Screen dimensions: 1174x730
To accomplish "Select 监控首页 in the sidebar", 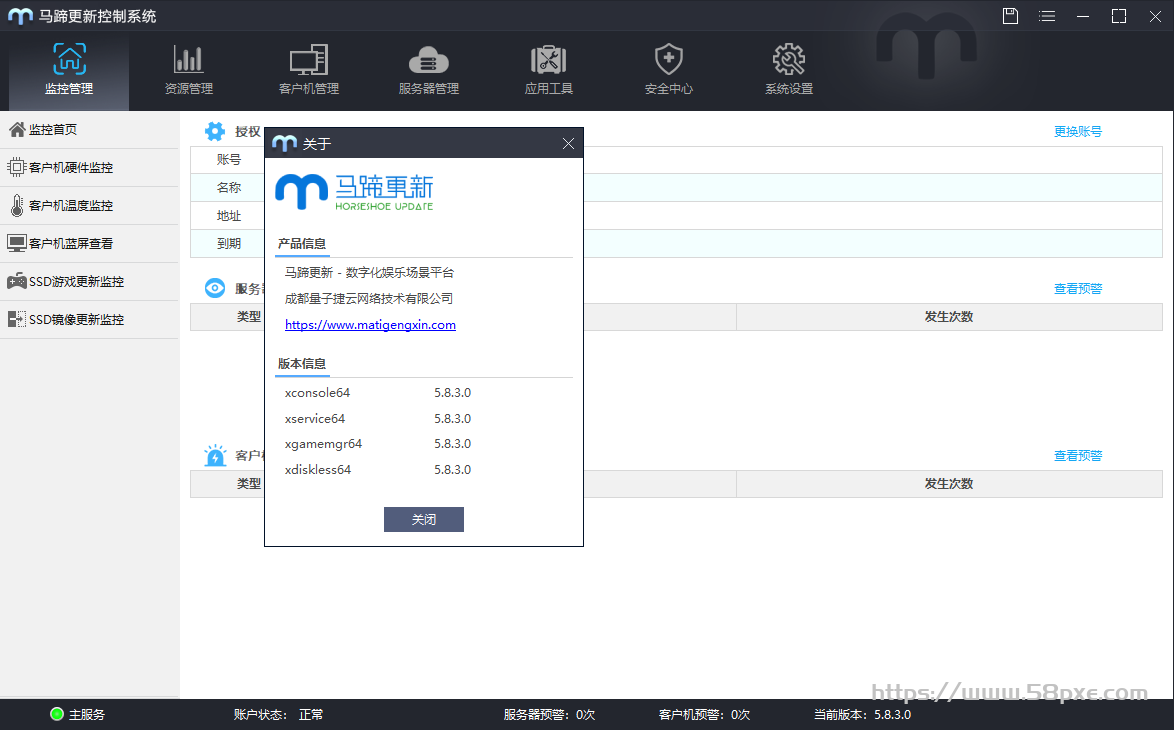I will (89, 130).
